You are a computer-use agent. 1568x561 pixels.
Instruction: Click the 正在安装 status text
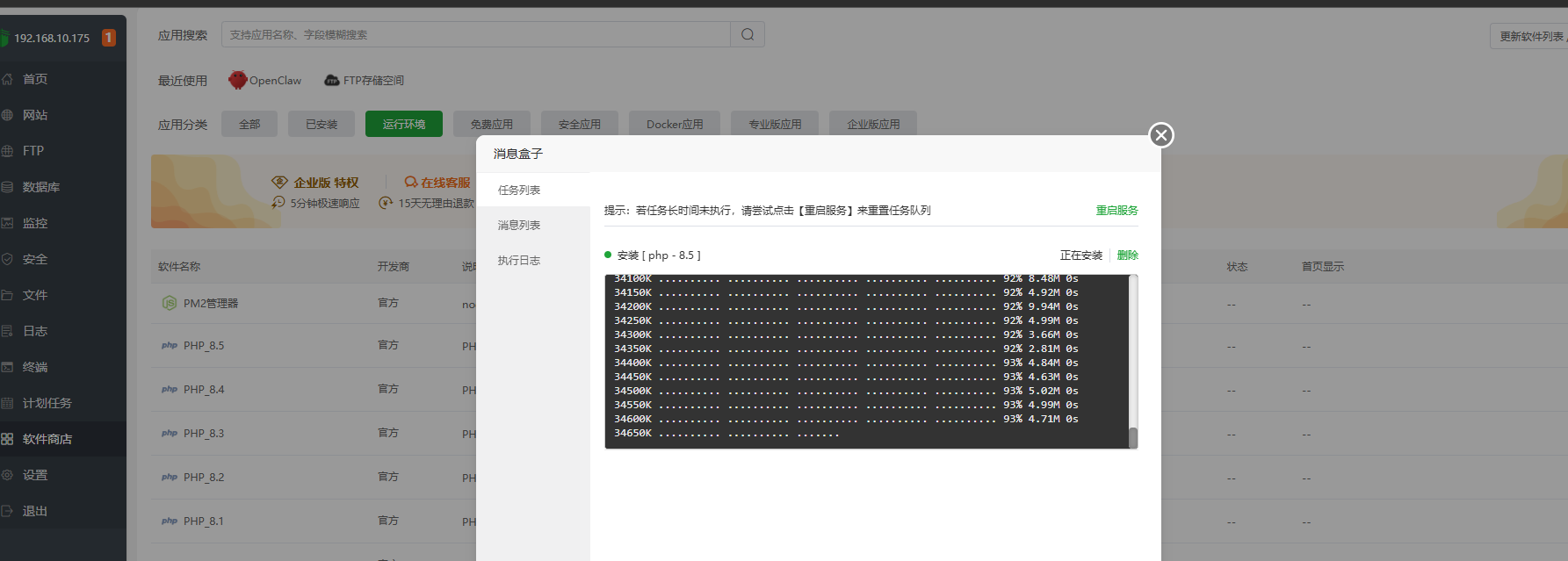[x=1080, y=255]
